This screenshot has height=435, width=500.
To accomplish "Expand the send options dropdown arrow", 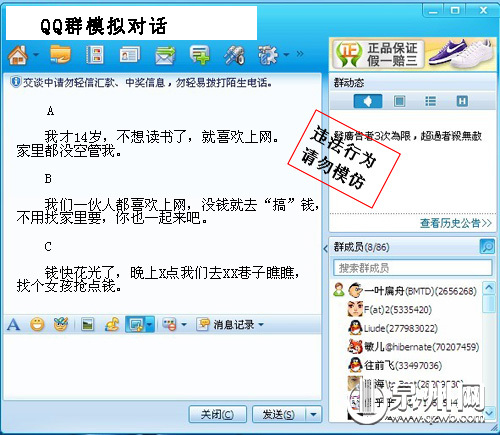I will [x=313, y=414].
